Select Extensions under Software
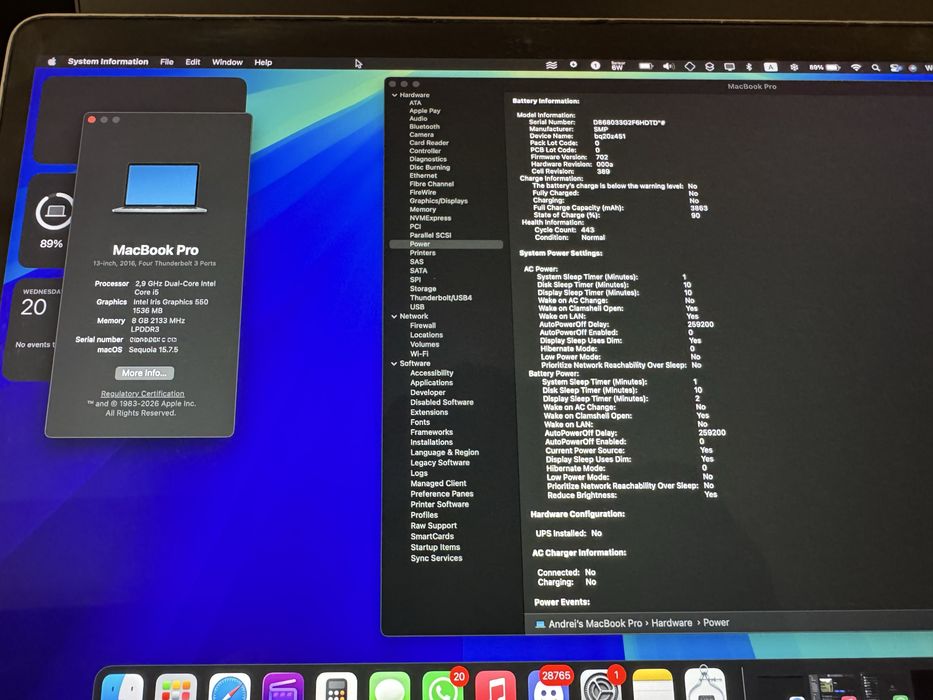The height and width of the screenshot is (700, 933). pos(429,412)
